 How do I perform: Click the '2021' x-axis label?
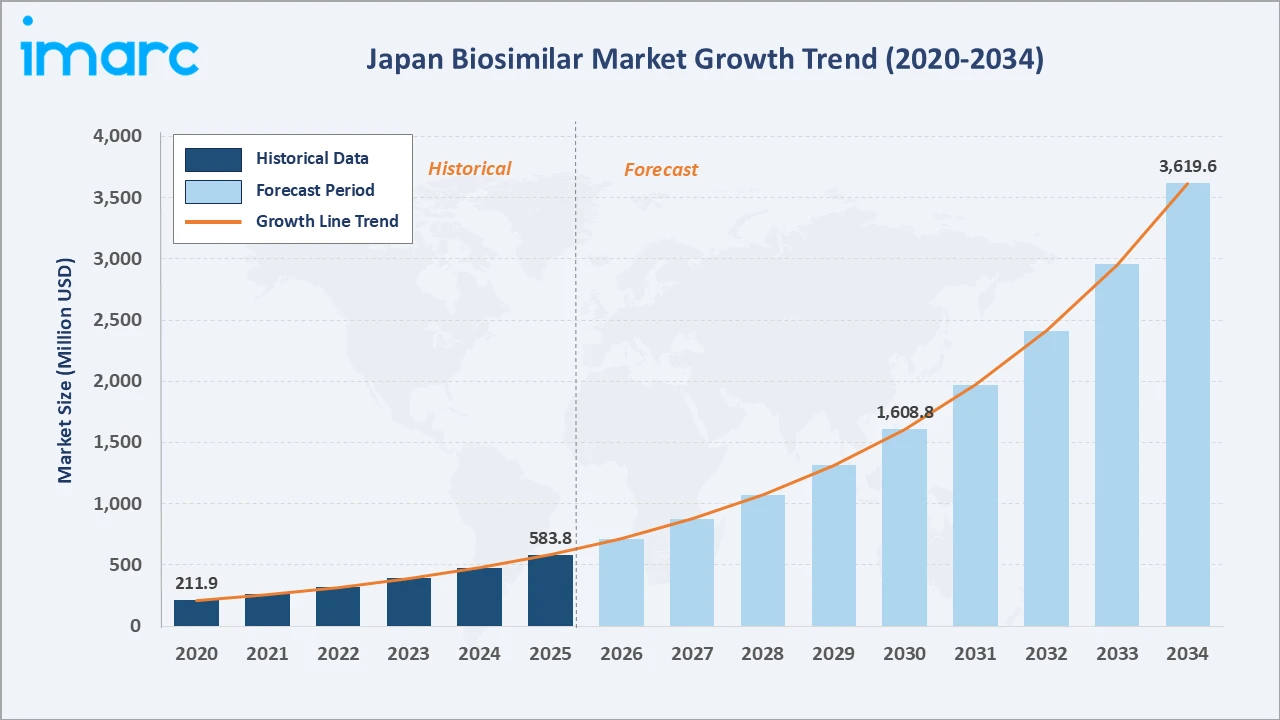[x=267, y=654]
